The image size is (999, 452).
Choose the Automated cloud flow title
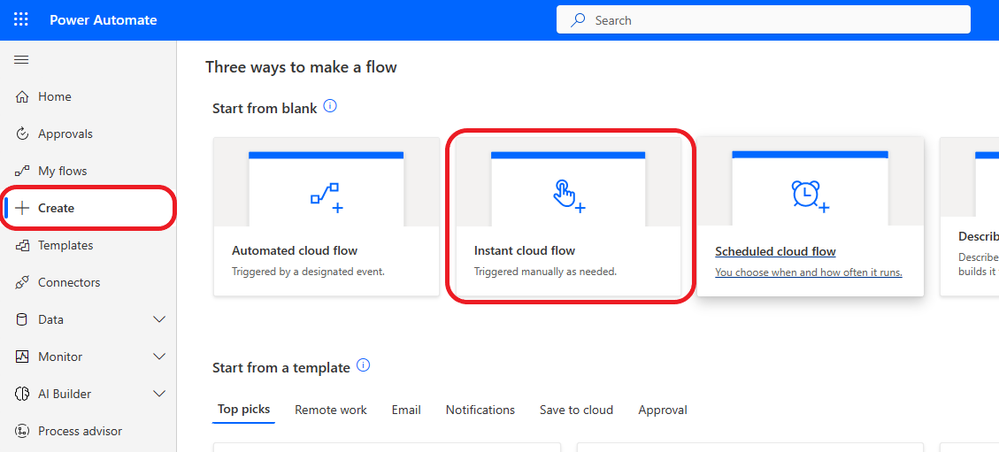coord(294,251)
